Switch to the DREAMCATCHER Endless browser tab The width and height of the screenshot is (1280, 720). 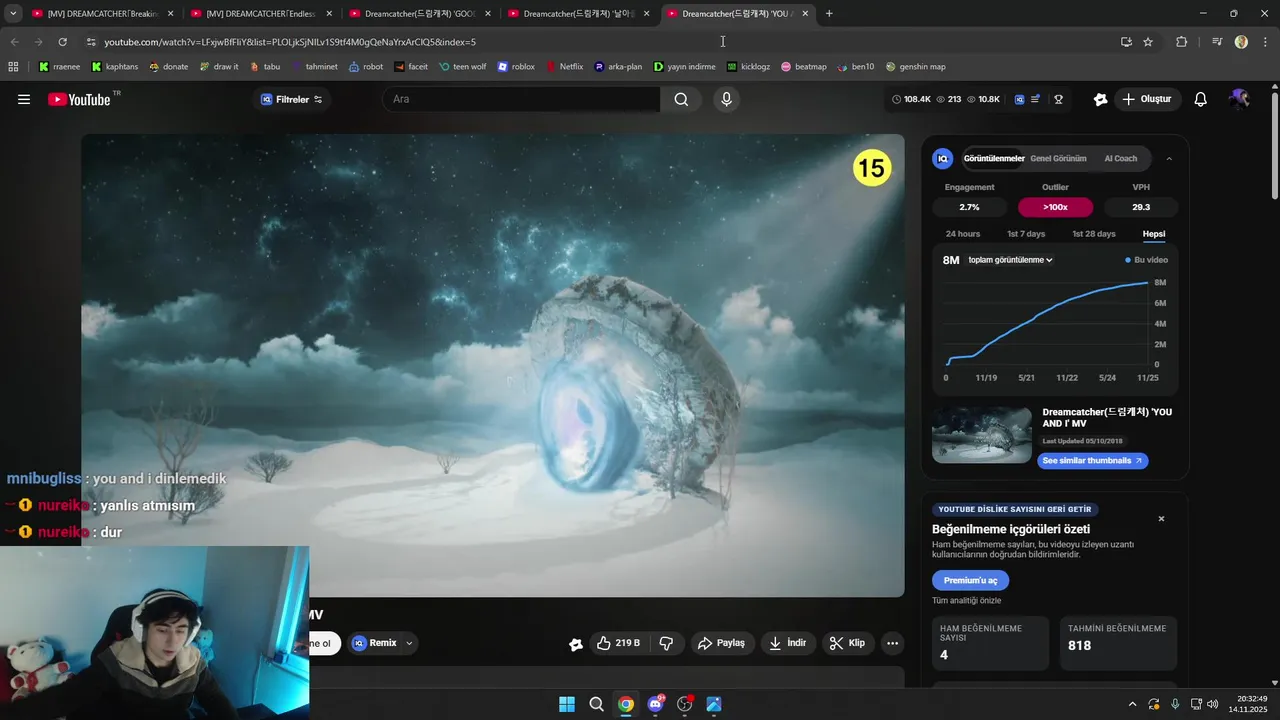tap(262, 14)
